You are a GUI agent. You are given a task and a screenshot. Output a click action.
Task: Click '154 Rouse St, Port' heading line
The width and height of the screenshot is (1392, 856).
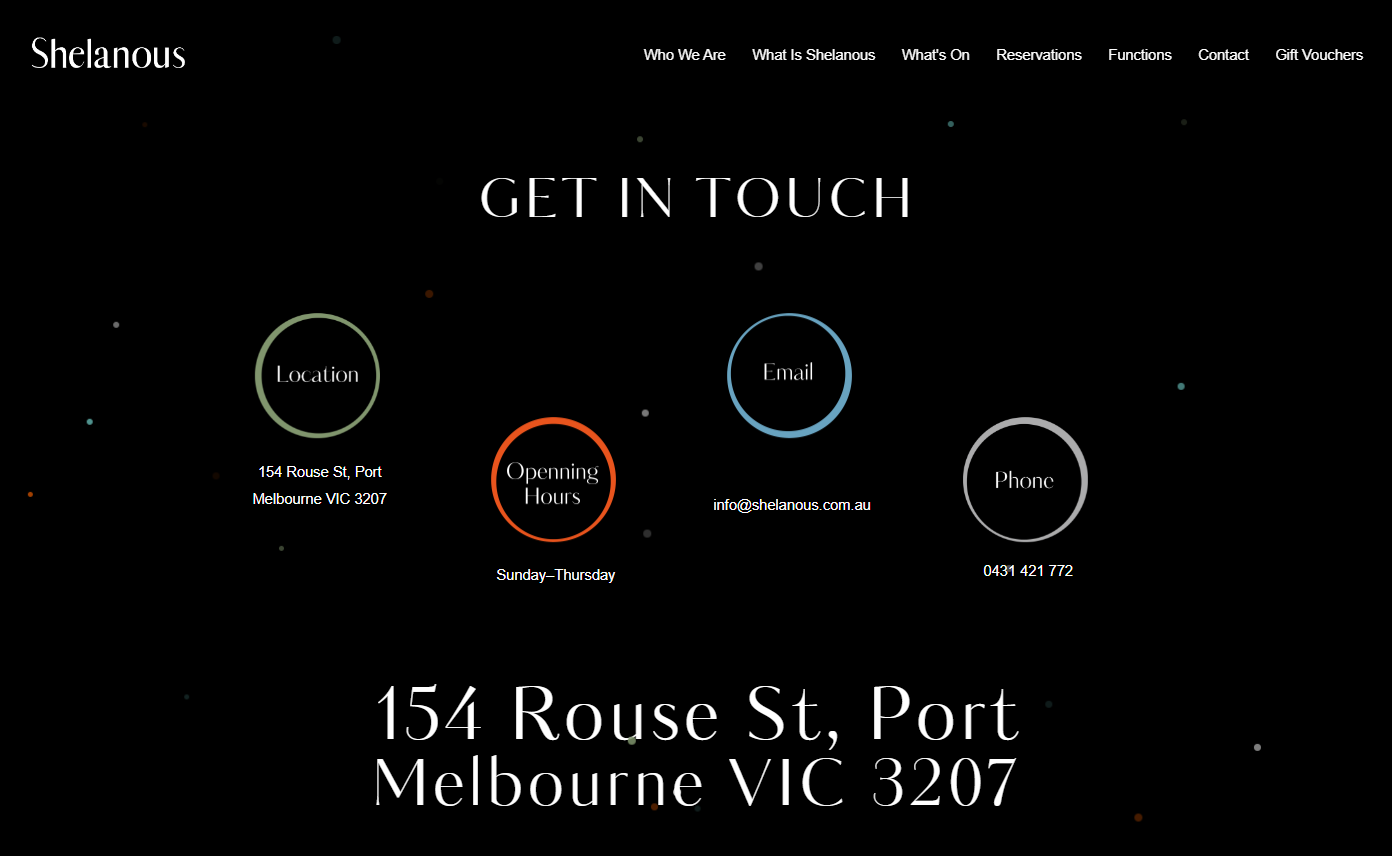pos(696,712)
